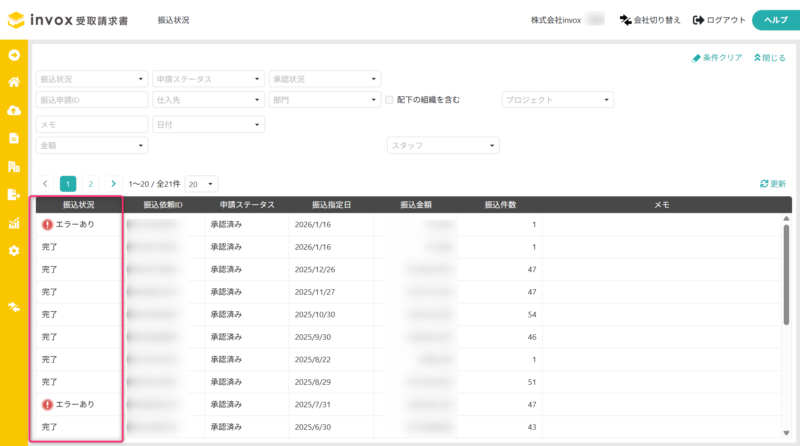Image resolution: width=800 pixels, height=446 pixels.
Task: Expand sidebar with the top arrow icon
Action: click(x=14, y=54)
